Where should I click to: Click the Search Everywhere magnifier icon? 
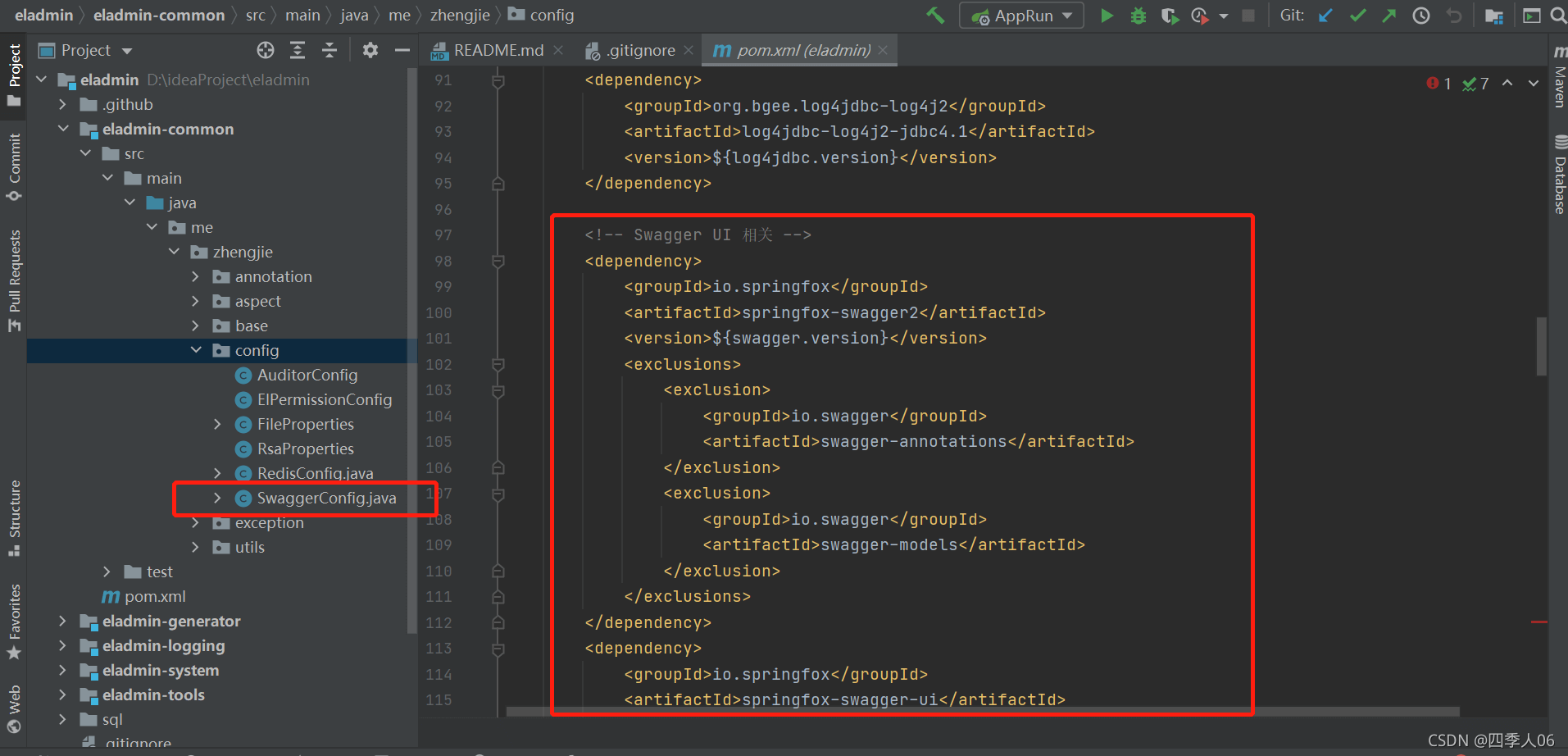coord(1558,16)
